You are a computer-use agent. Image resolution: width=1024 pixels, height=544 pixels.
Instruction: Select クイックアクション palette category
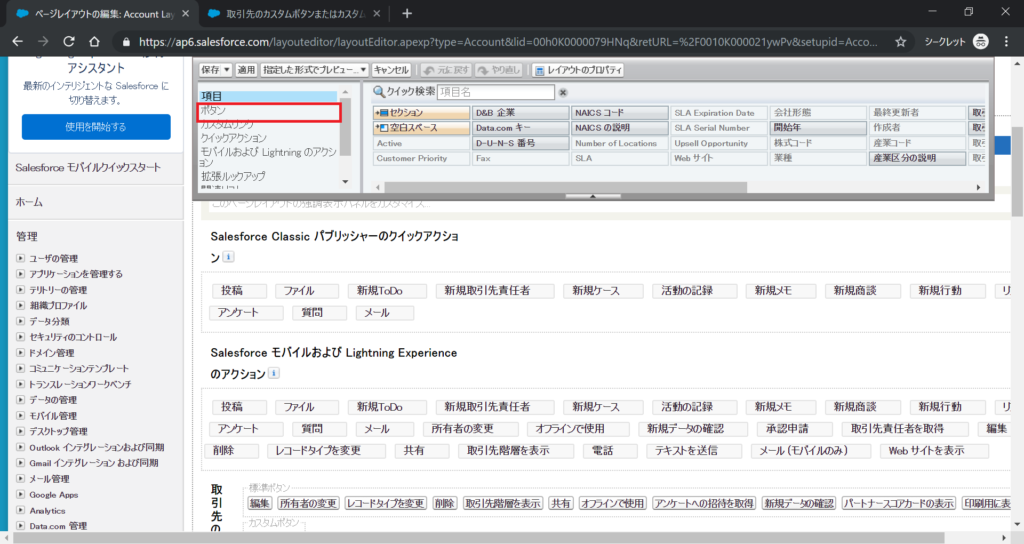[234, 138]
